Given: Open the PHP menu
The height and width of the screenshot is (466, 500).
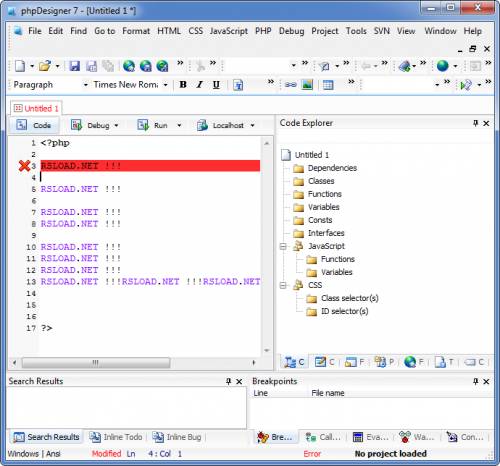Looking at the screenshot, I should point(263,31).
